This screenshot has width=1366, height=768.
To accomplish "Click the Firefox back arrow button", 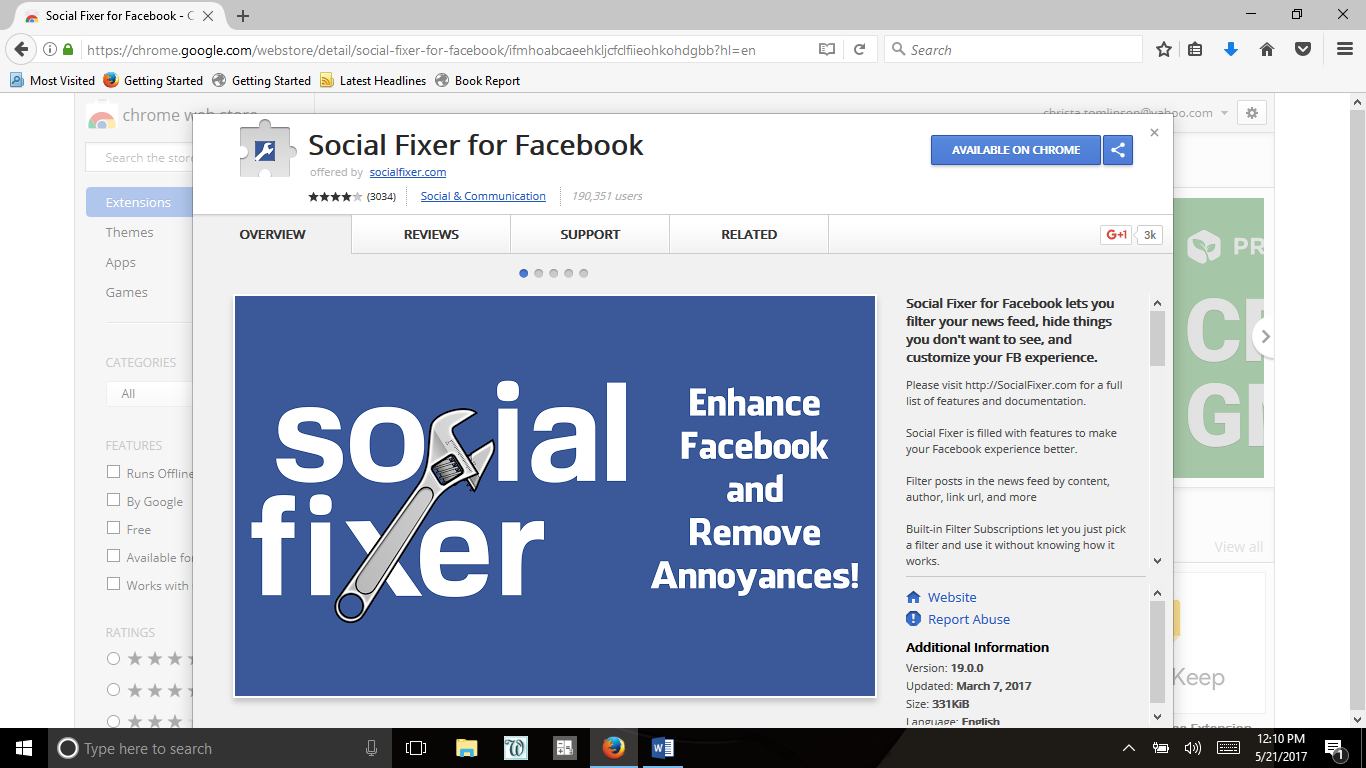I will point(22,49).
